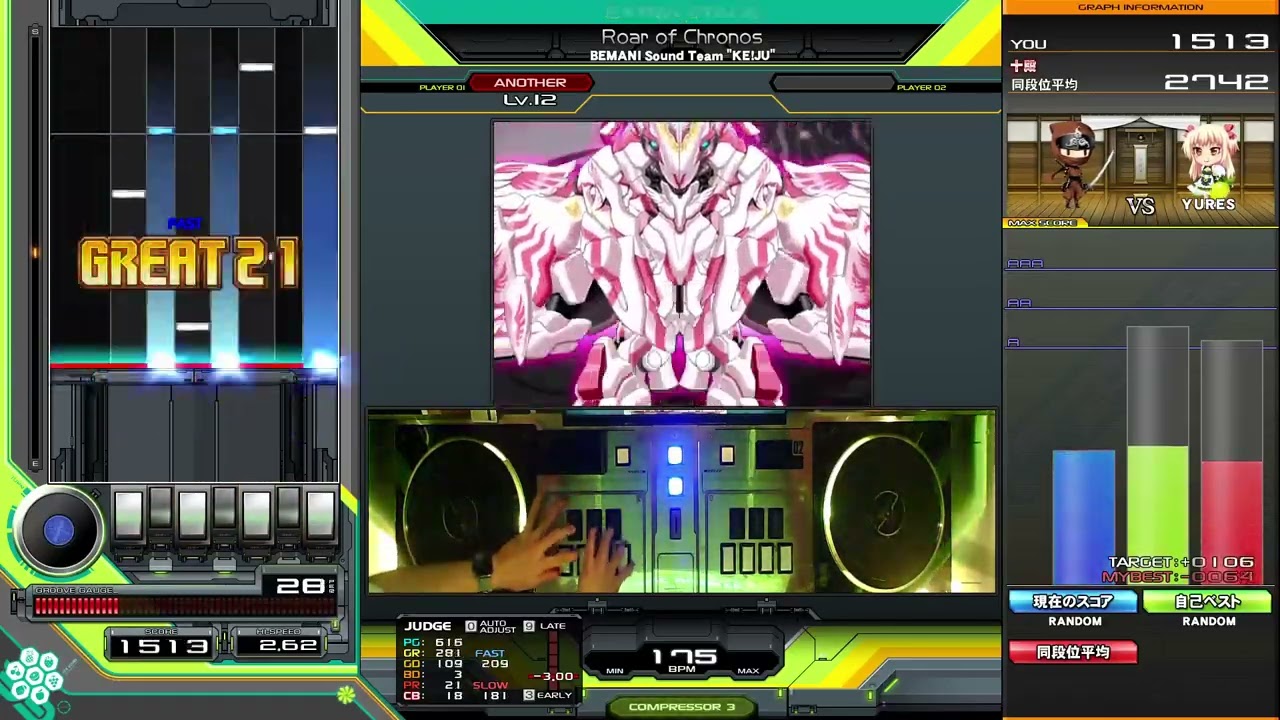This screenshot has height=720, width=1280.
Task: Click RANDOM label under 現在のスコア
Action: click(x=1075, y=622)
